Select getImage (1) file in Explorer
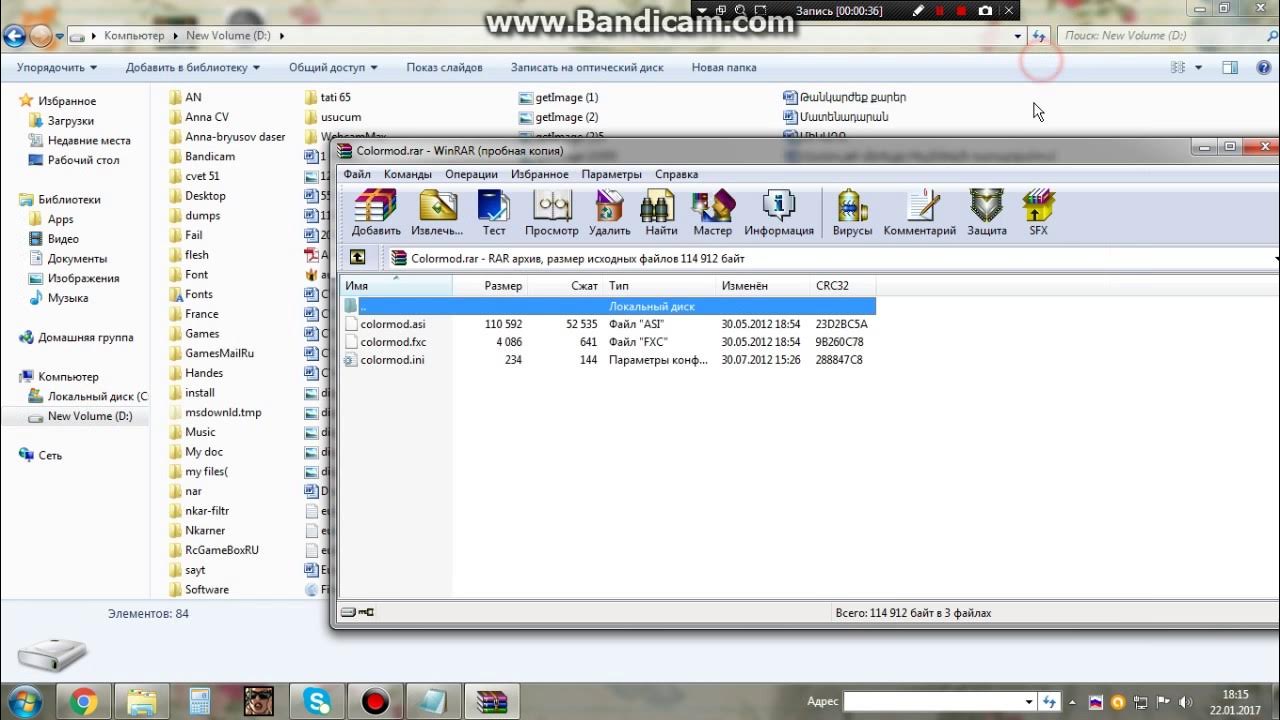1280x720 pixels. [x=566, y=97]
